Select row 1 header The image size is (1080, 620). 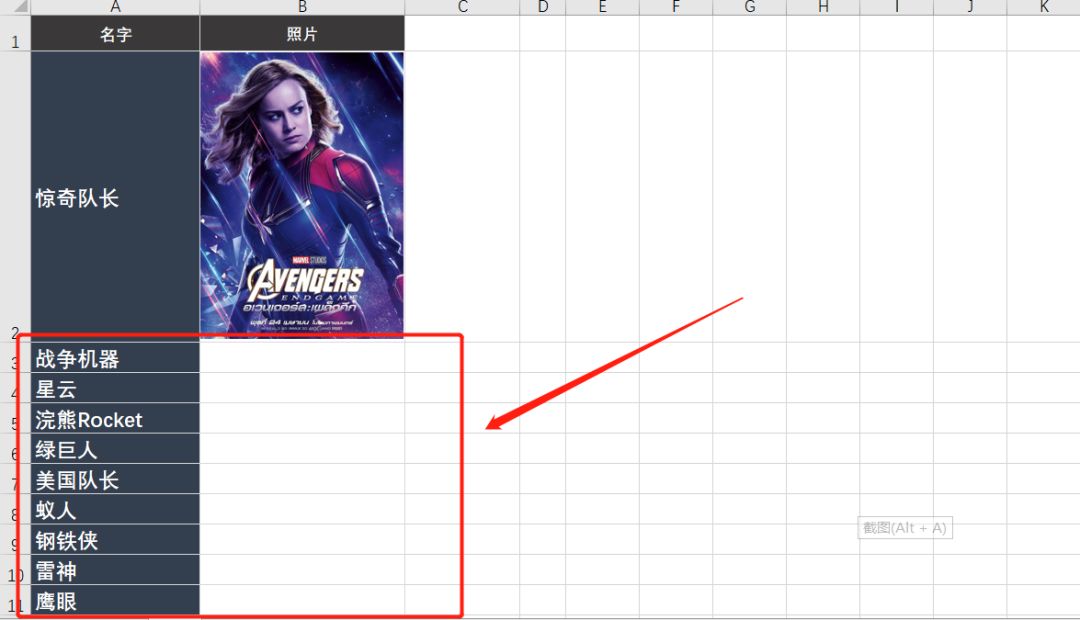[15, 33]
